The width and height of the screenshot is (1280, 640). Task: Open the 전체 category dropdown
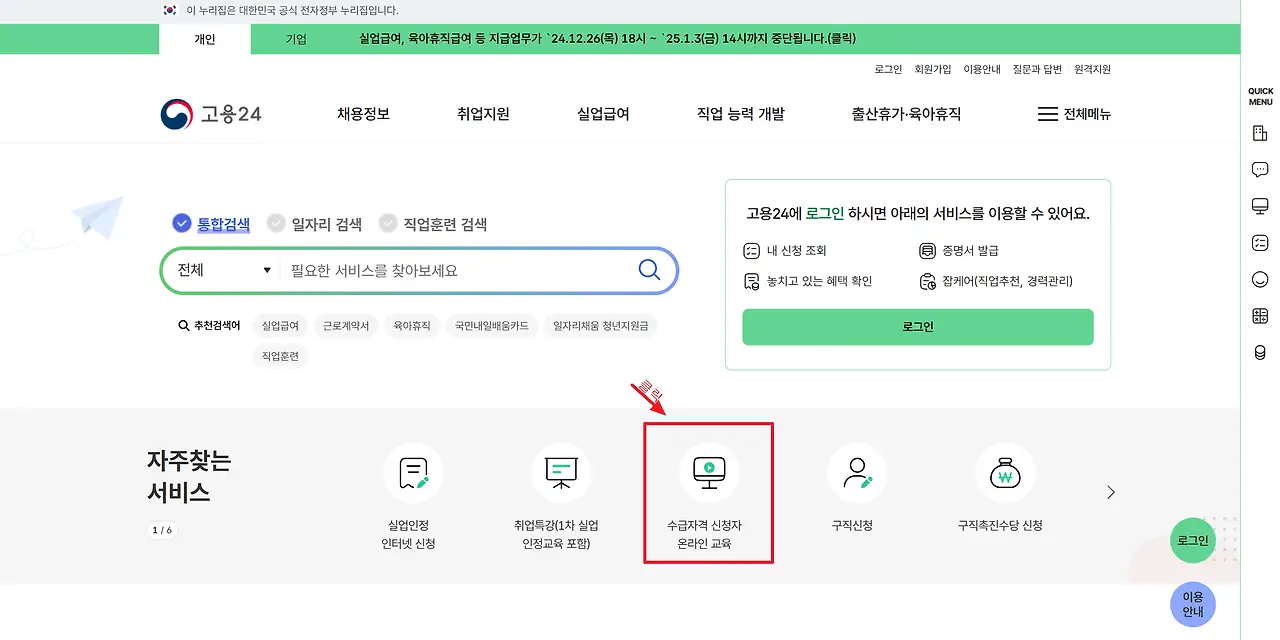(224, 270)
